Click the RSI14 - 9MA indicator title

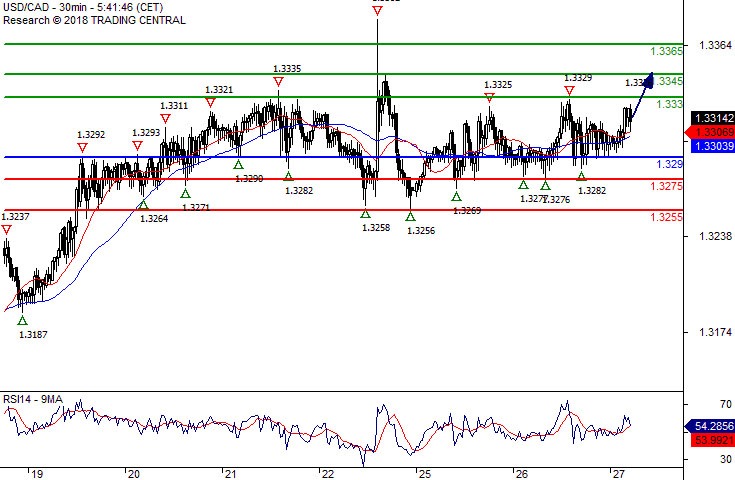33,399
